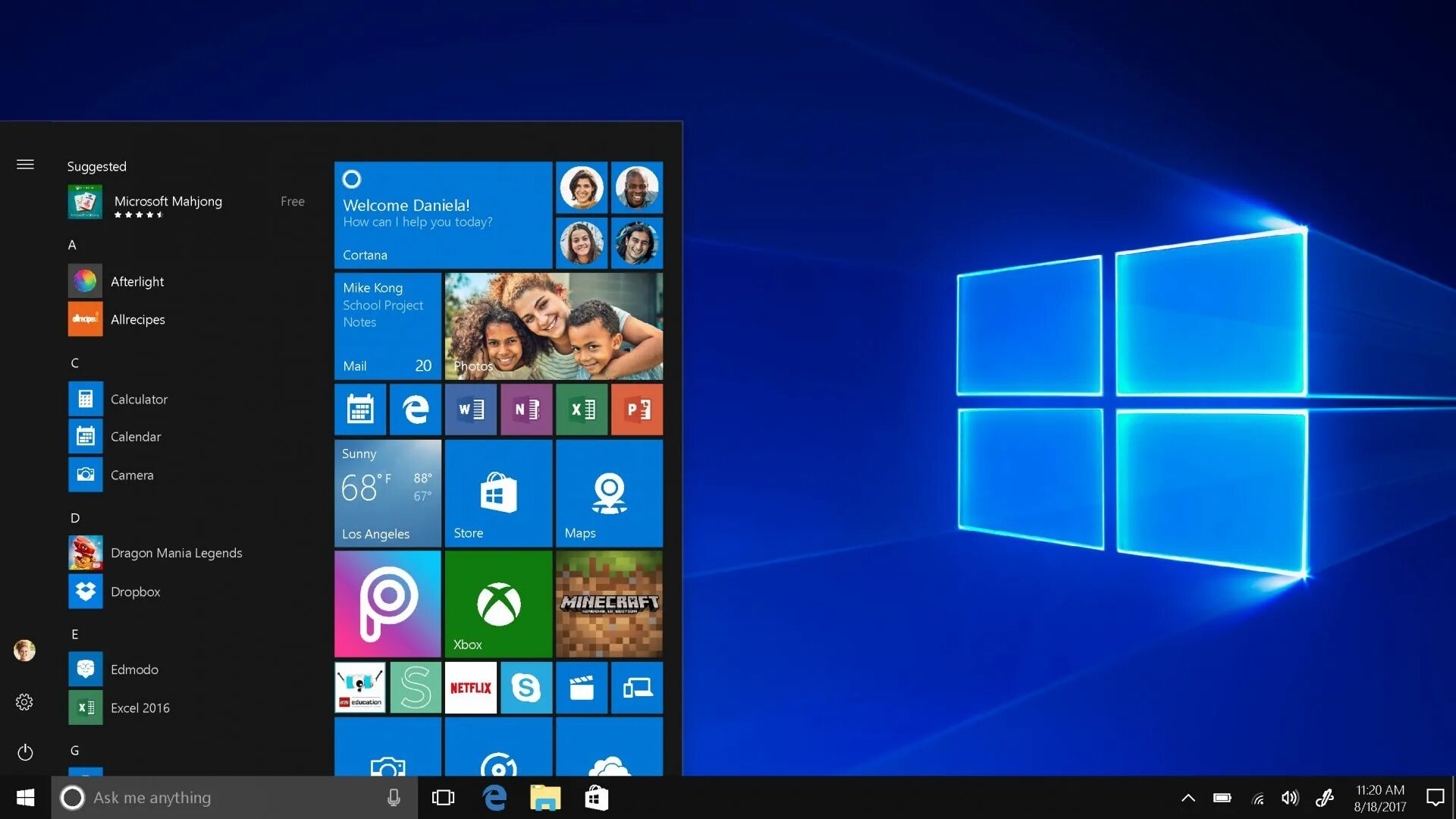Open Microsoft Store tile
Image resolution: width=1456 pixels, height=819 pixels.
(498, 492)
